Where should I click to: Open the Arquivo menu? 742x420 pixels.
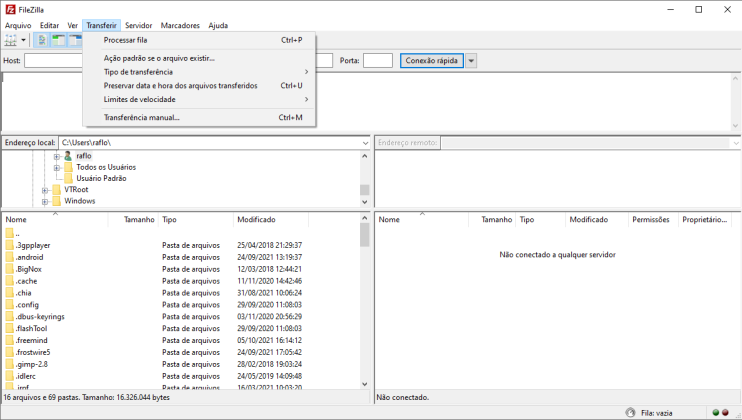point(18,26)
